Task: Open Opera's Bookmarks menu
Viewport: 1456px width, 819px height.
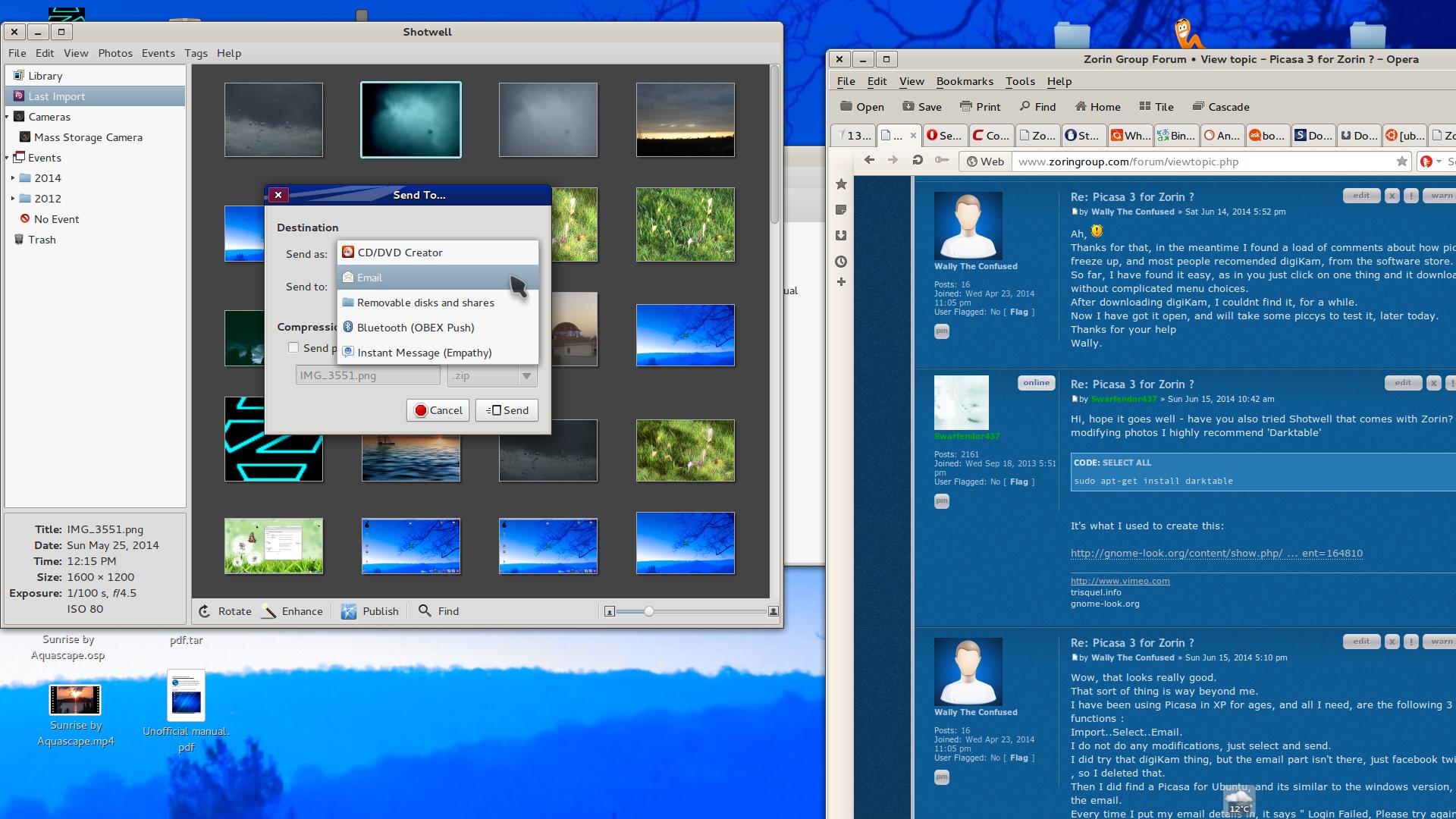Action: coord(964,81)
